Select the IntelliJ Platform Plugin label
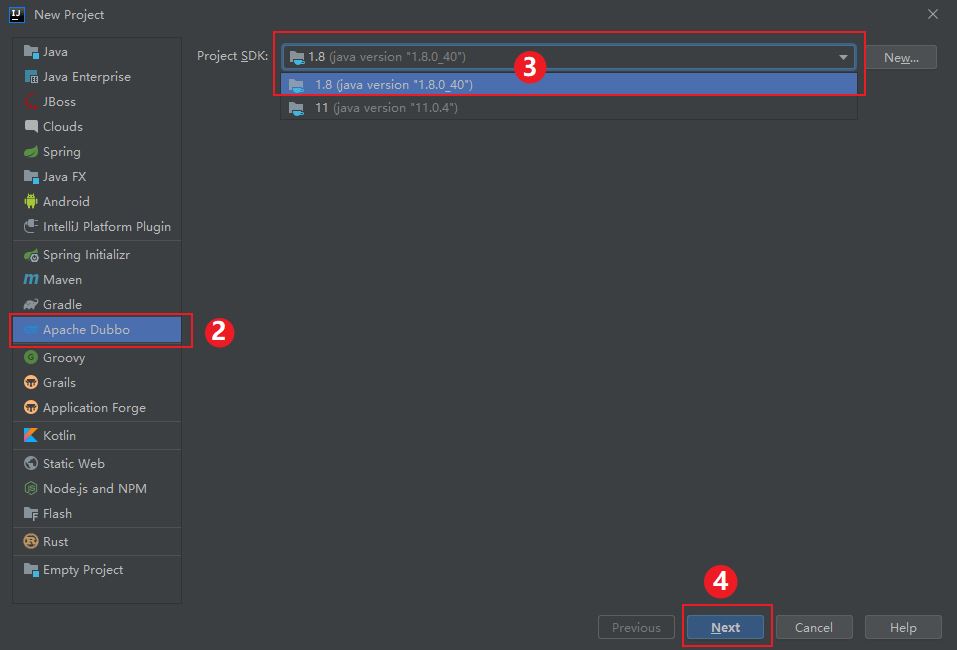 point(107,226)
